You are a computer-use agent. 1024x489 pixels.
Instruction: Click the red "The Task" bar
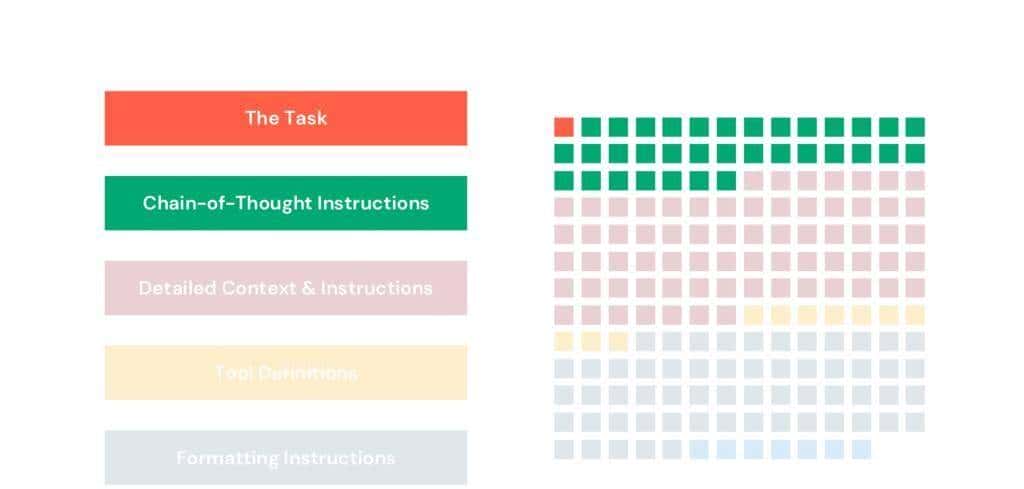(285, 118)
